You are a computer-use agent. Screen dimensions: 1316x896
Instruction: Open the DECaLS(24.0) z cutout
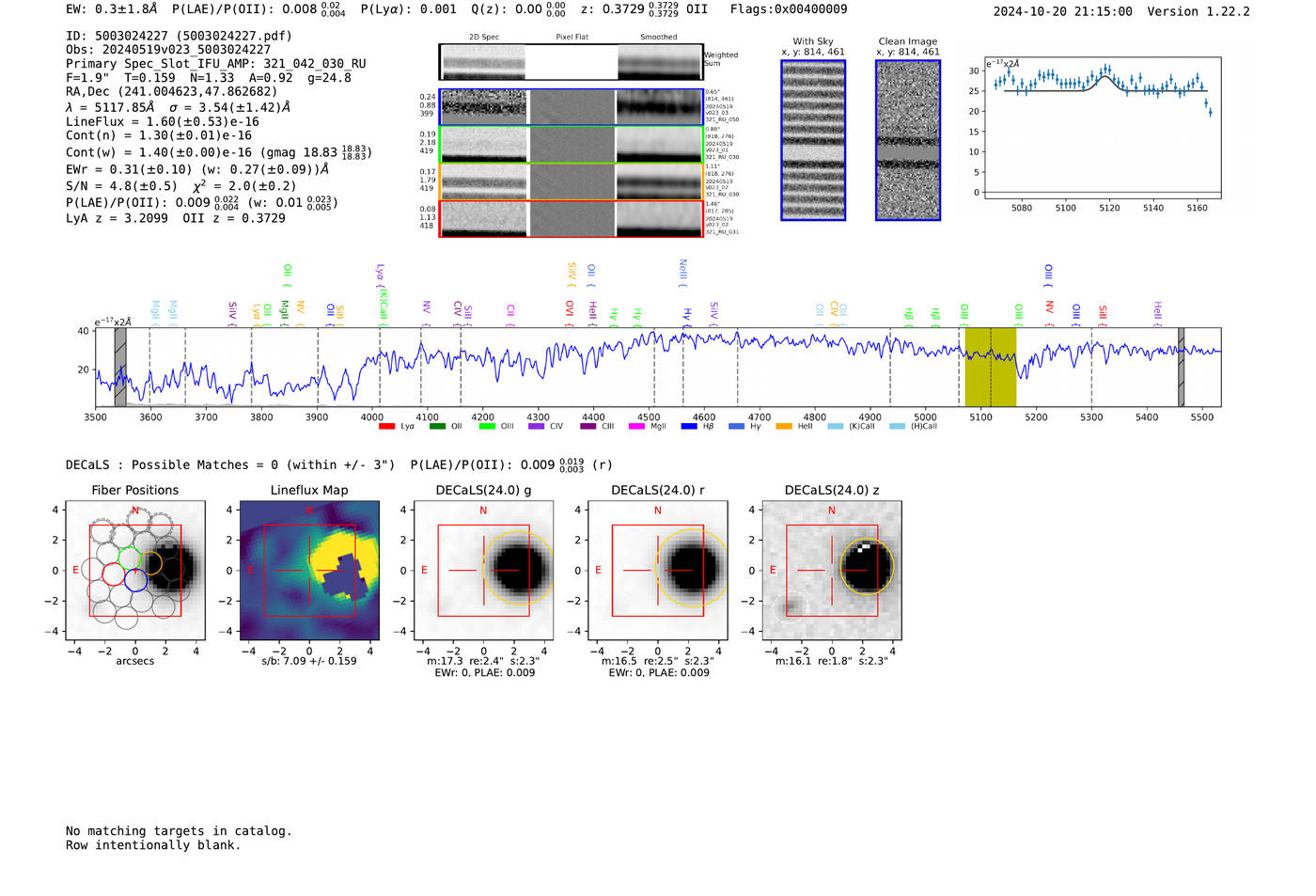pos(832,571)
